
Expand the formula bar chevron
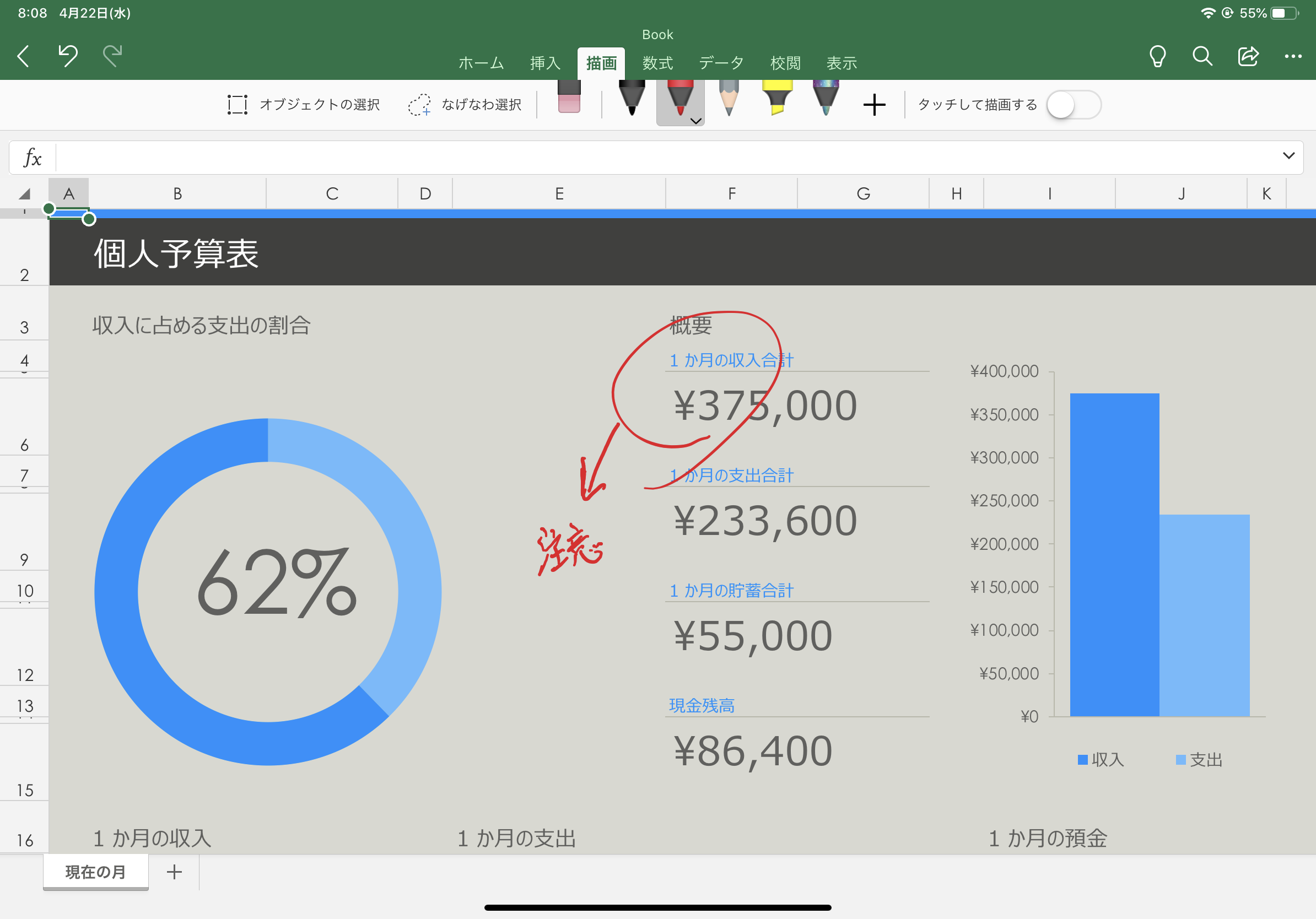pos(1288,156)
